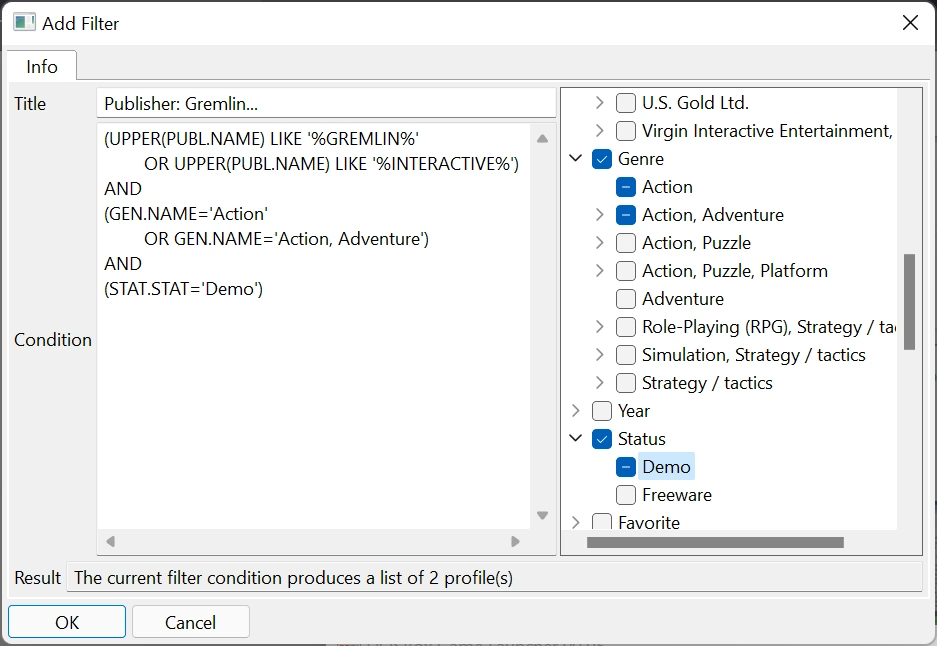The width and height of the screenshot is (937, 646).
Task: Click the condition box scroll-right arrow
Action: (516, 542)
